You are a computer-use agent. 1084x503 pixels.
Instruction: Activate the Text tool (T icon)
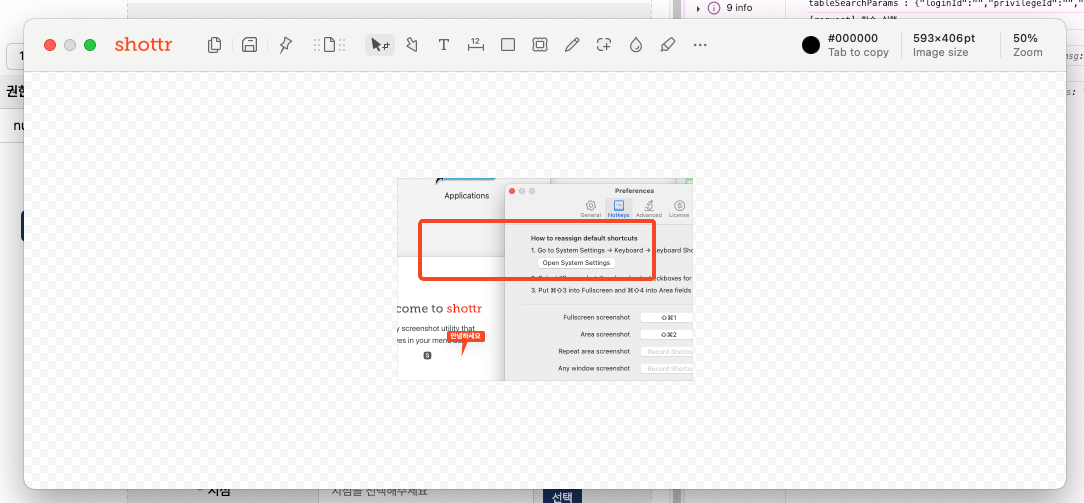pos(444,45)
